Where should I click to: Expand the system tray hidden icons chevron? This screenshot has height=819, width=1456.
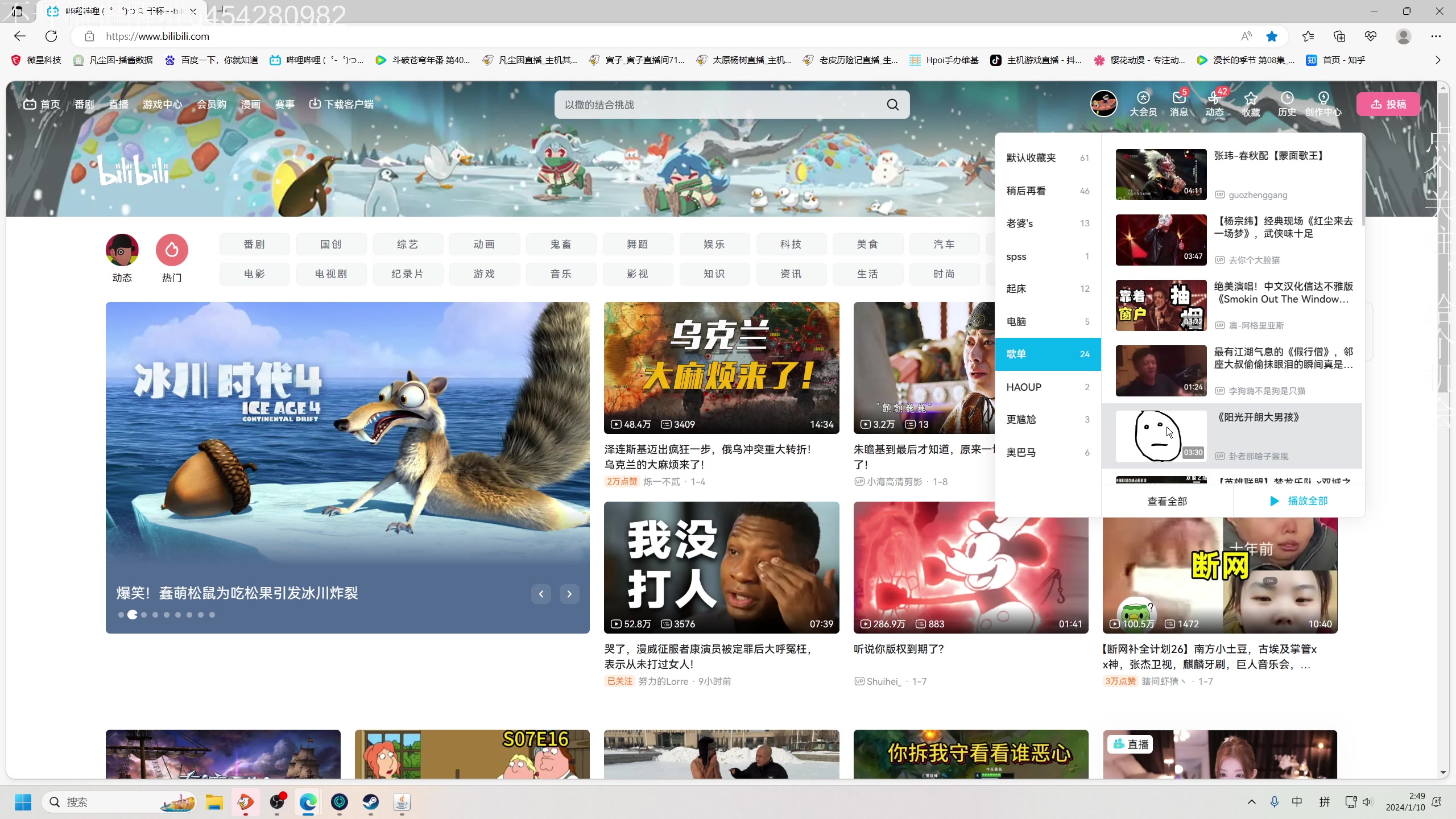pyautogui.click(x=1252, y=802)
